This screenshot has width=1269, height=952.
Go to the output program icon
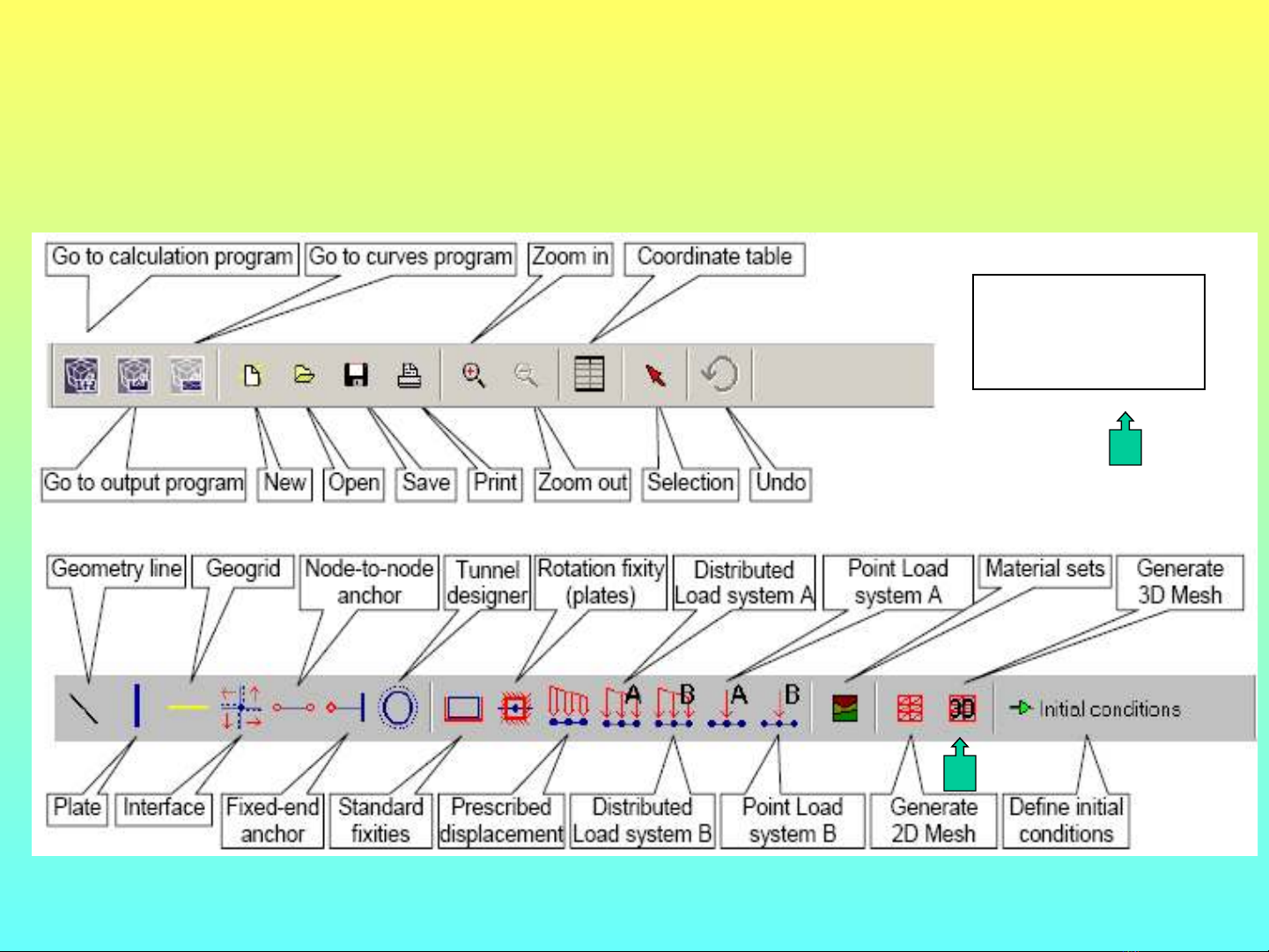click(135, 375)
